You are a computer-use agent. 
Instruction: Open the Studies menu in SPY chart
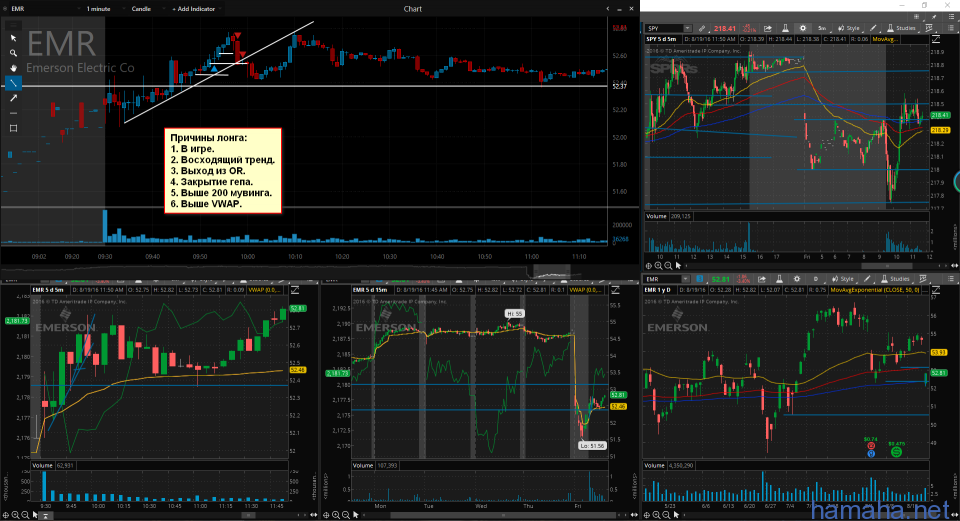click(x=901, y=28)
